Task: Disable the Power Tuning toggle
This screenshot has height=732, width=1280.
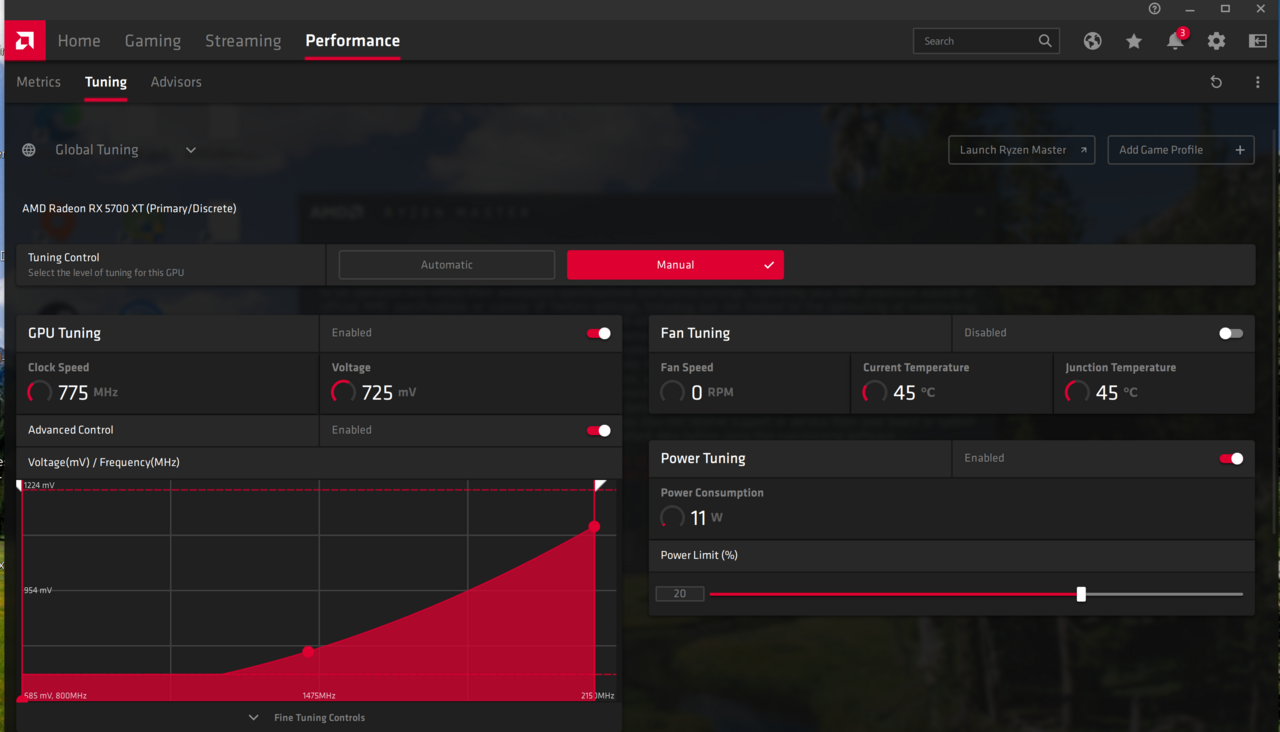Action: (x=1231, y=458)
